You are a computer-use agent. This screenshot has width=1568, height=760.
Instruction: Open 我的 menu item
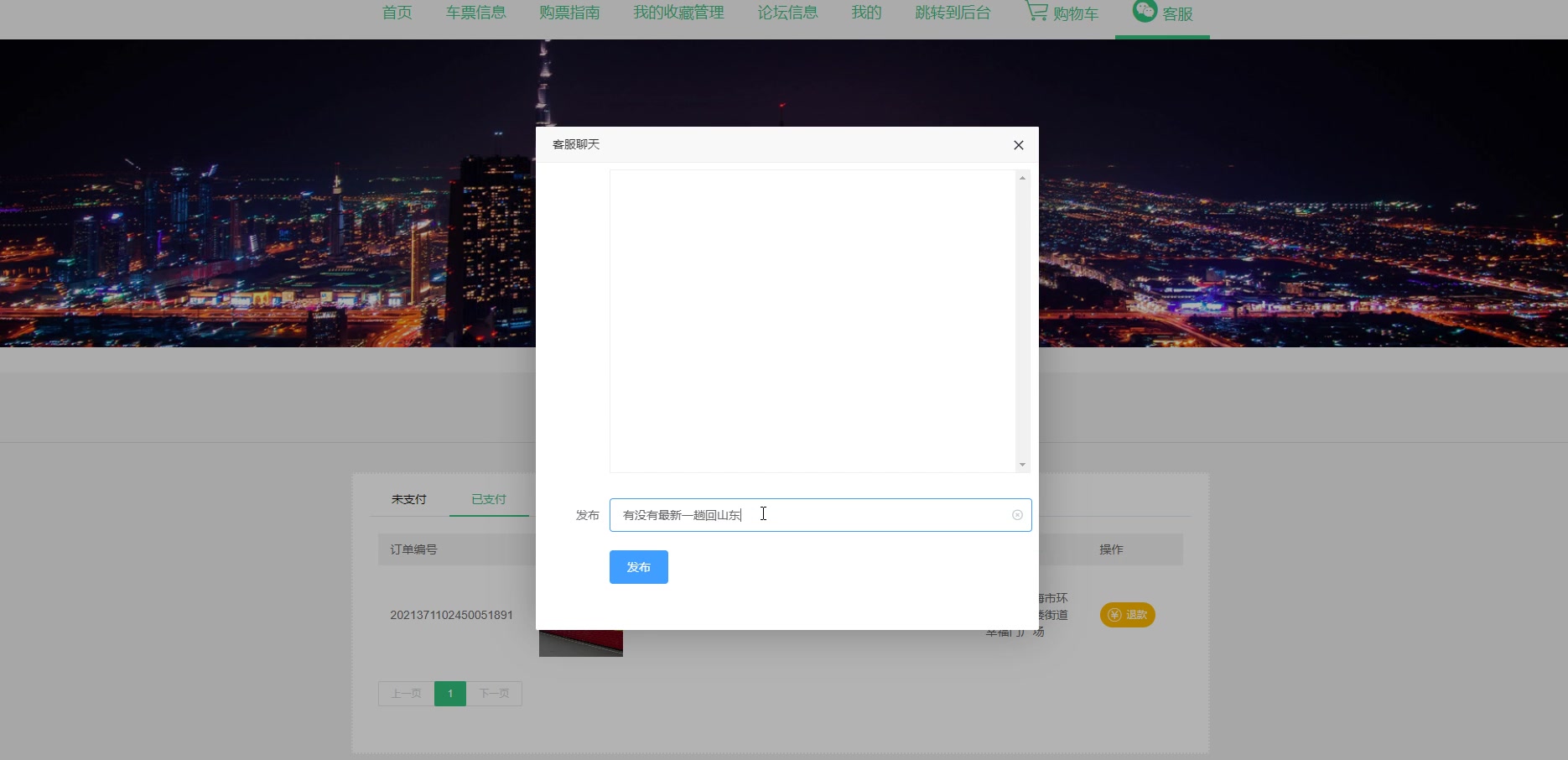pyautogui.click(x=866, y=13)
